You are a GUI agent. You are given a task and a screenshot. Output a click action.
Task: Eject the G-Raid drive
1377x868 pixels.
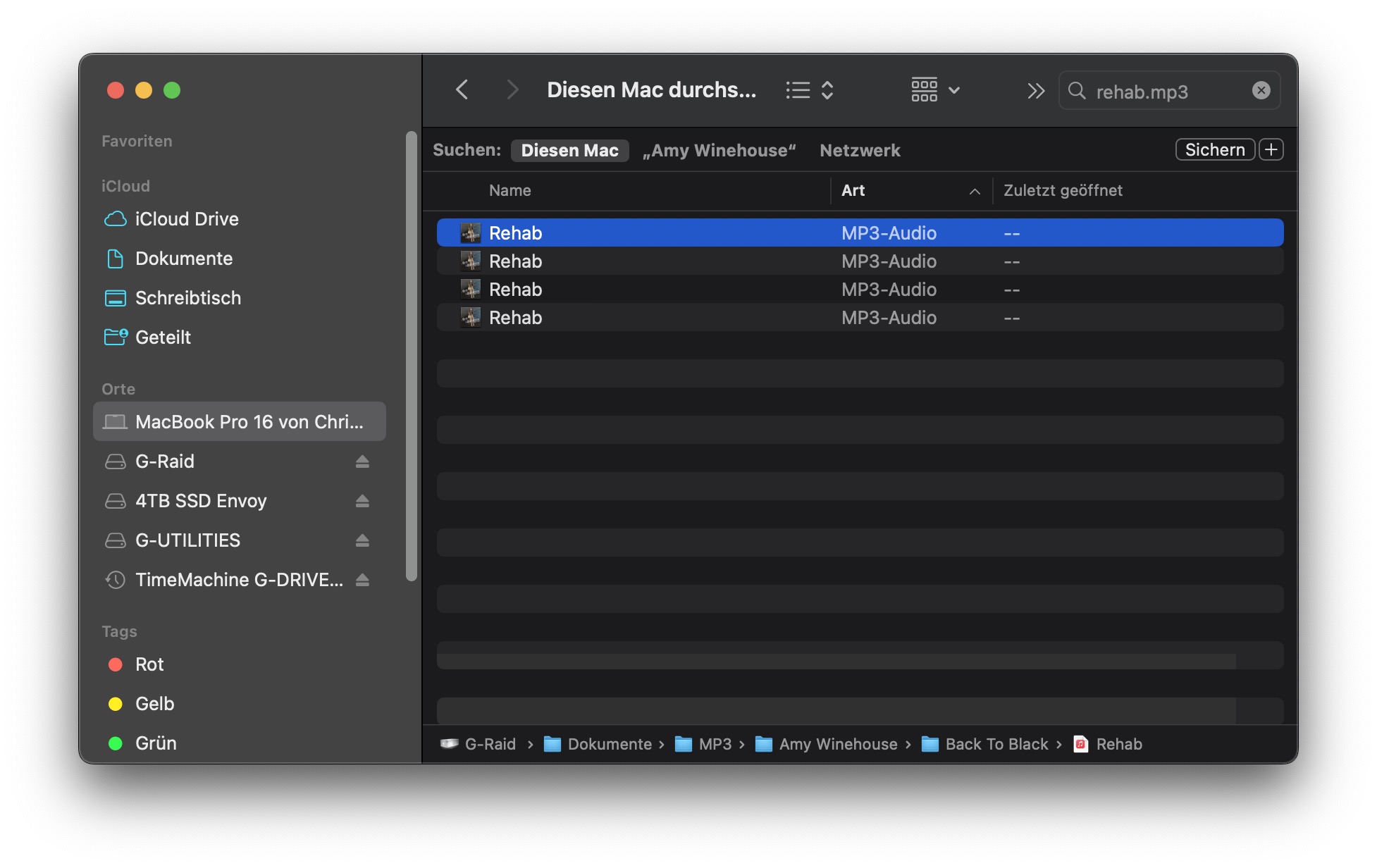[x=362, y=461]
